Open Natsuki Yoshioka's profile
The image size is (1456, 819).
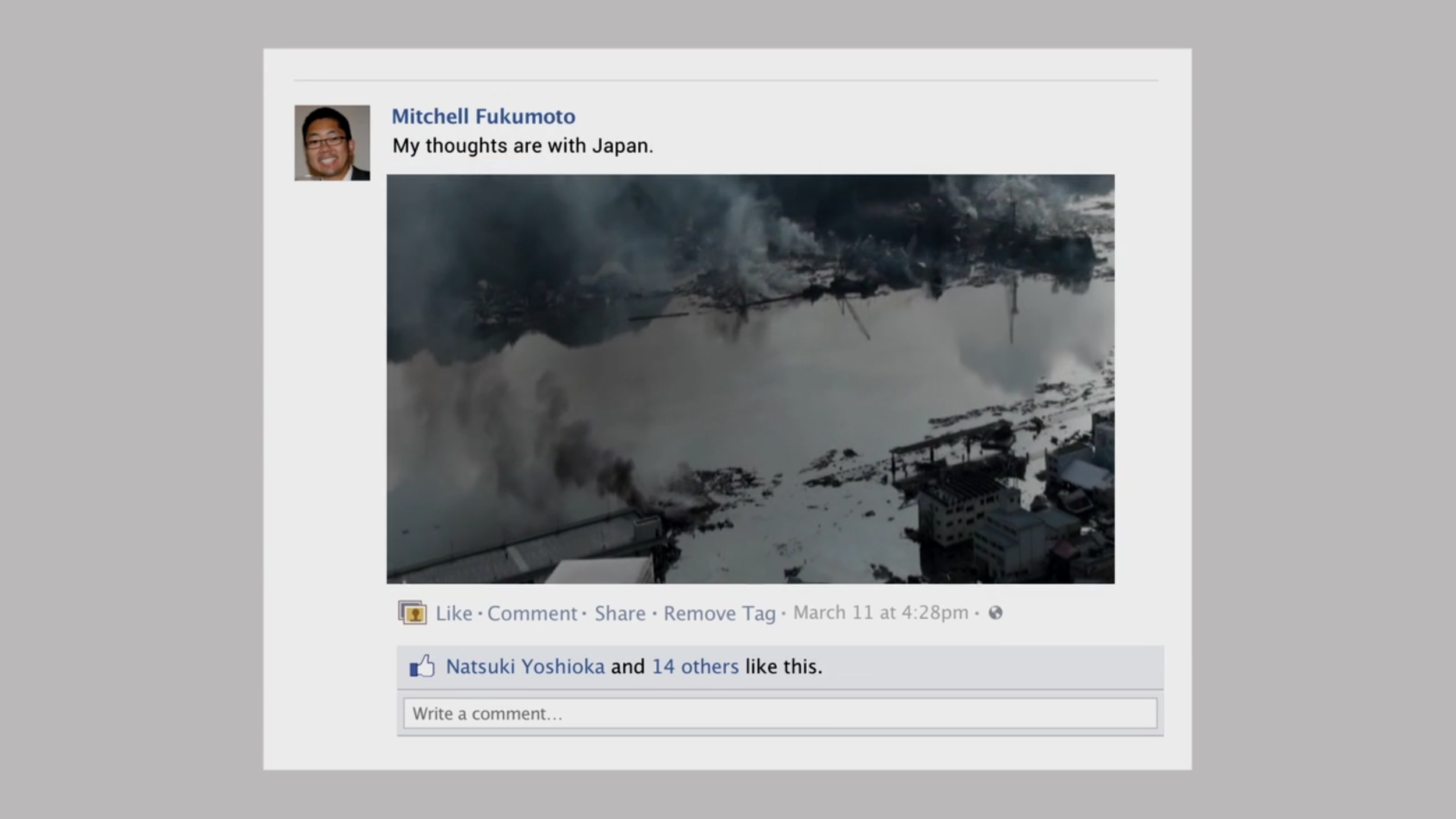pos(525,666)
